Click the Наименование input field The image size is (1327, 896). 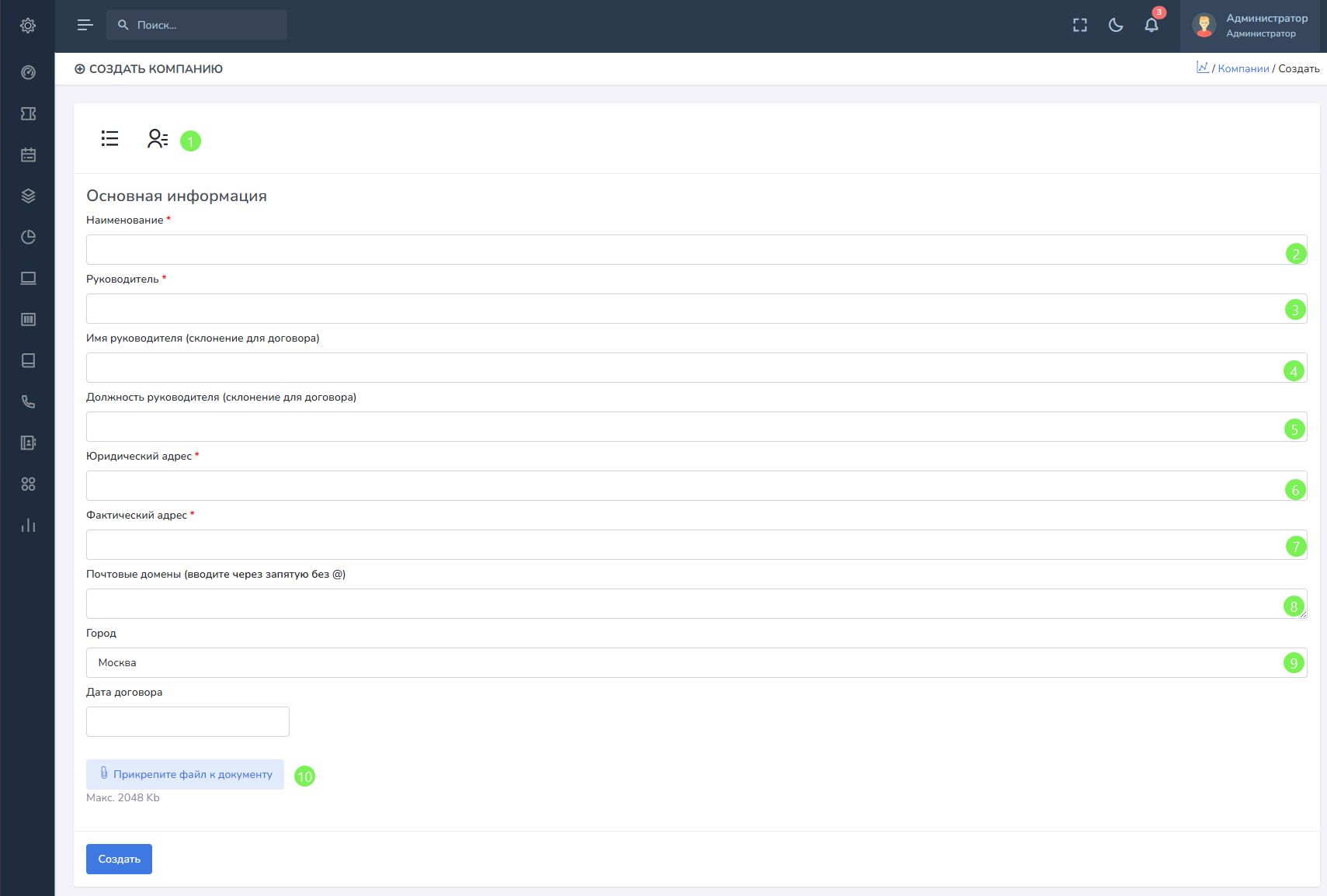tap(683, 249)
